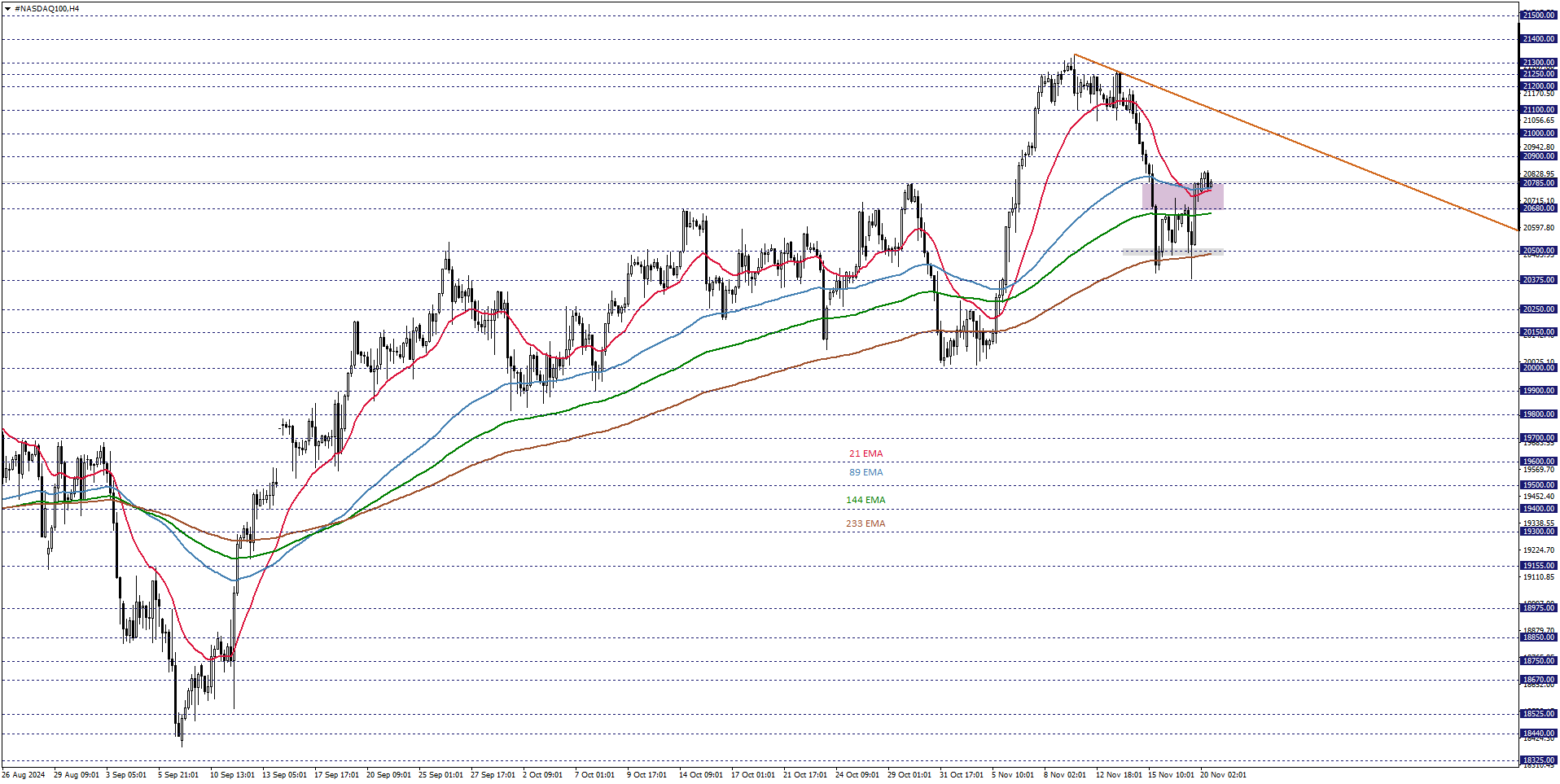Click the '21 EMA' label

click(865, 453)
